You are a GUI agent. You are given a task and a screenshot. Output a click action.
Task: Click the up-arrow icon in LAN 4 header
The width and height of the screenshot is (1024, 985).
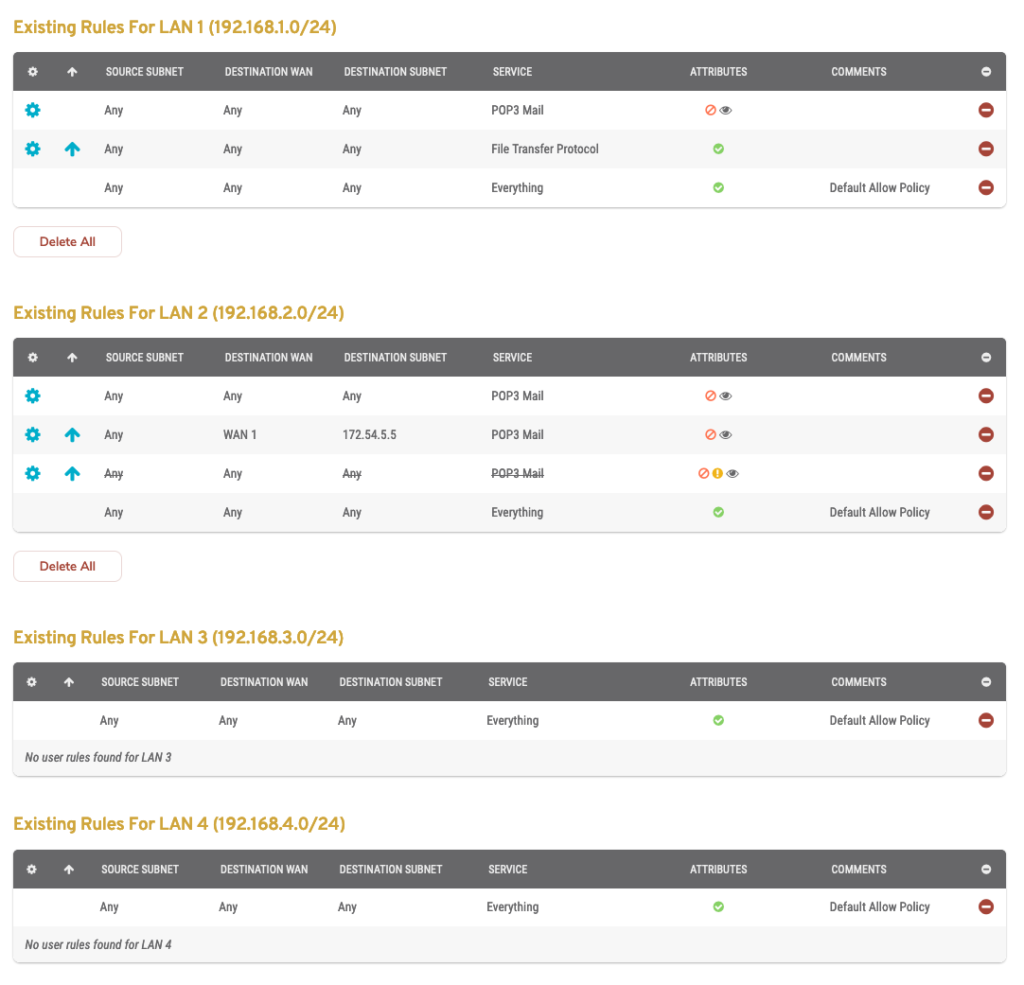68,869
